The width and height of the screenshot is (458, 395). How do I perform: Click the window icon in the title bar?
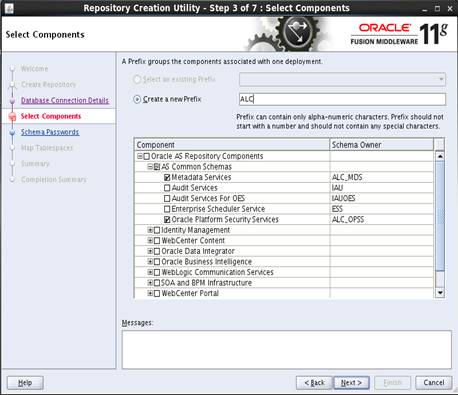point(9,8)
